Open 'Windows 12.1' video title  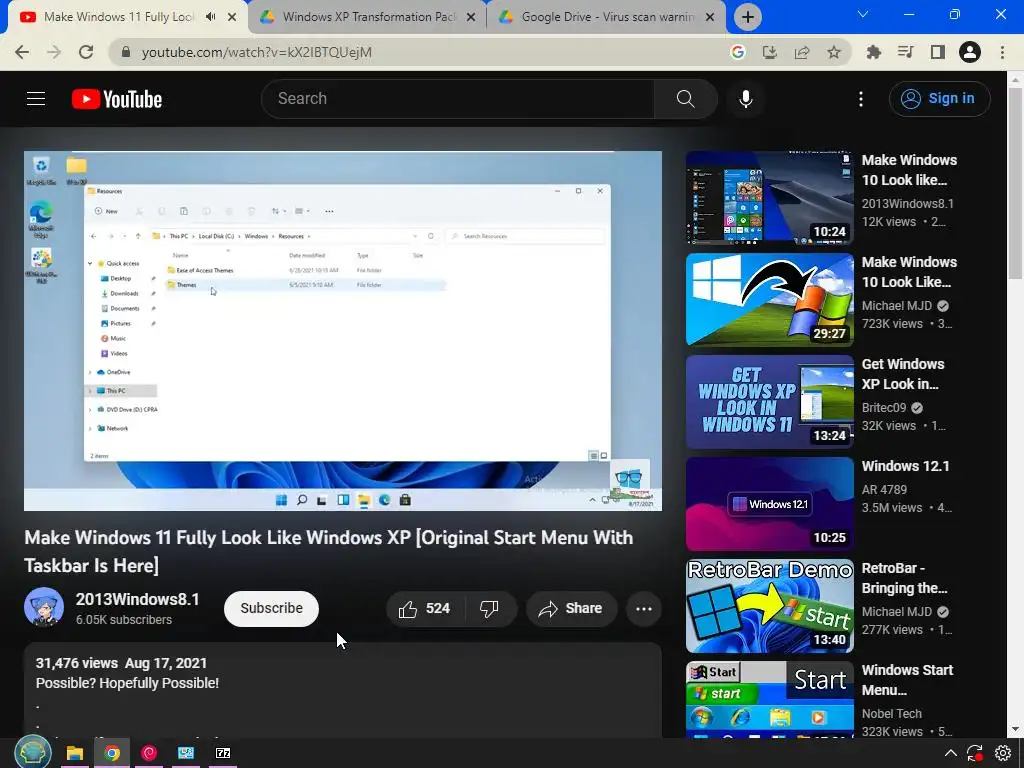[905, 466]
